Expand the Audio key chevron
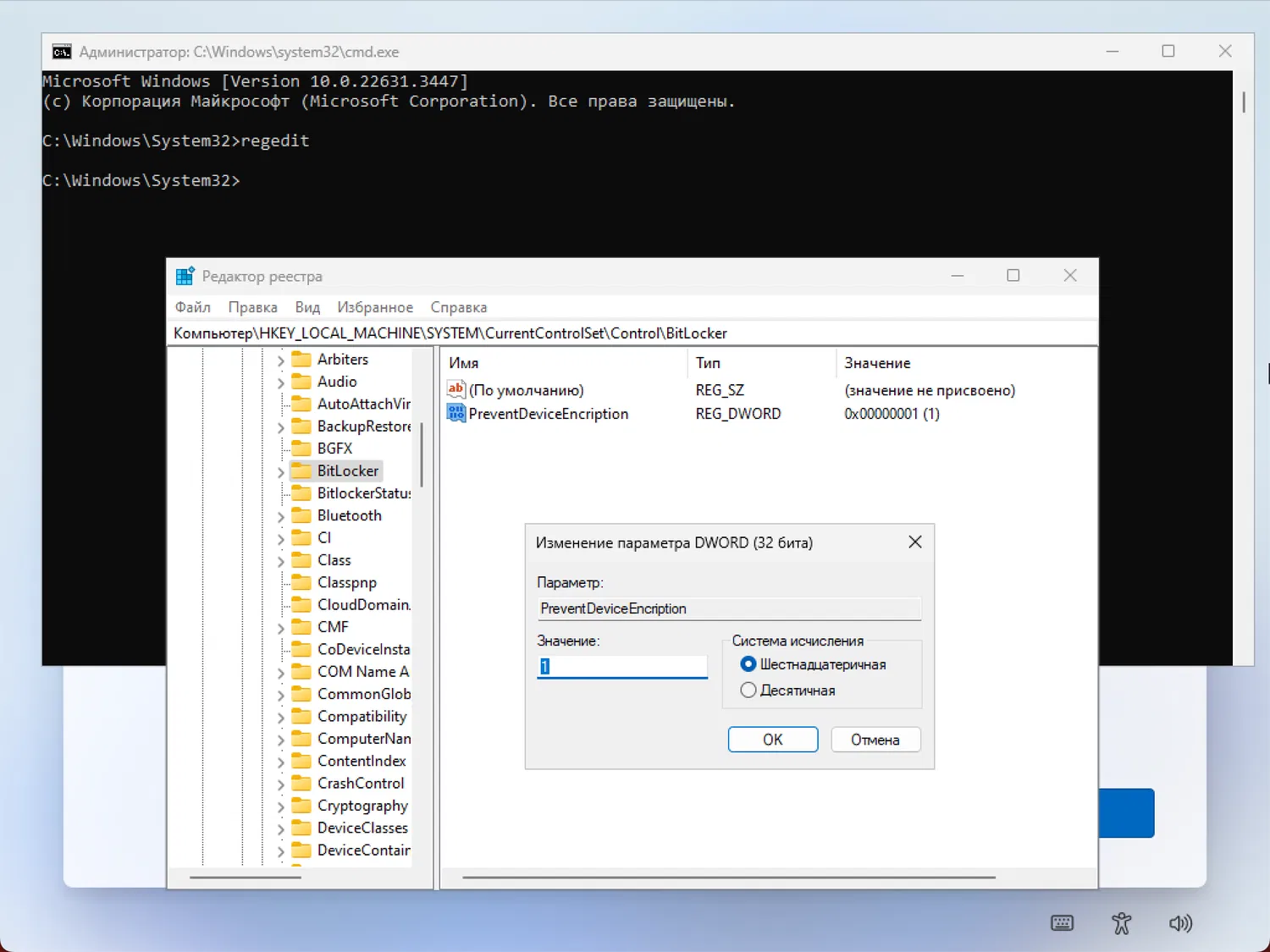This screenshot has width=1270, height=952. (x=280, y=382)
